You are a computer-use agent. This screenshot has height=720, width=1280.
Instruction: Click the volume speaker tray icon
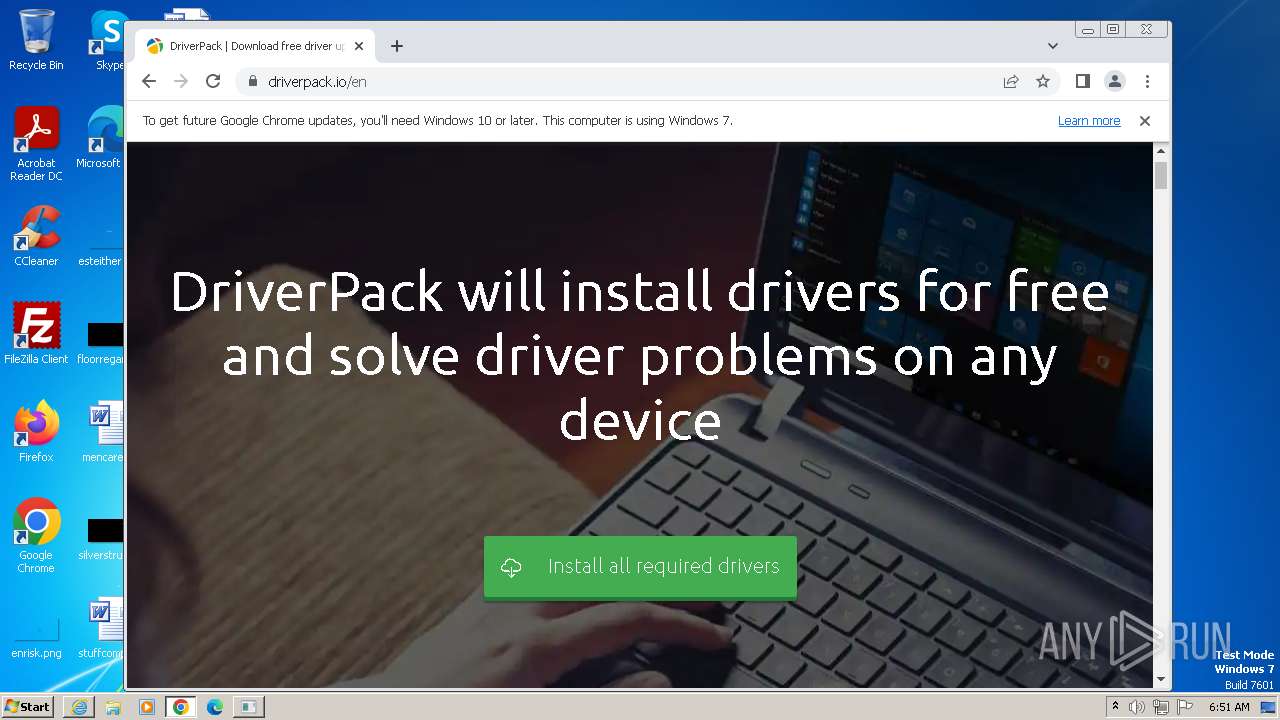point(1137,707)
